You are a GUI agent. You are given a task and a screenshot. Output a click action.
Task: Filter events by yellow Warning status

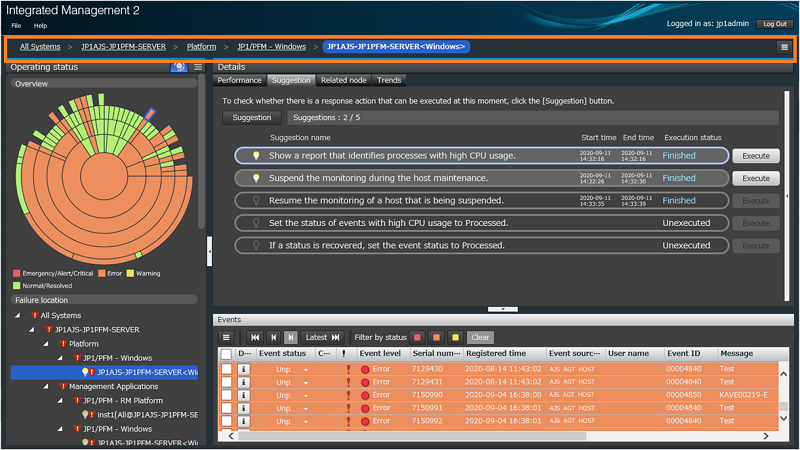[x=455, y=337]
